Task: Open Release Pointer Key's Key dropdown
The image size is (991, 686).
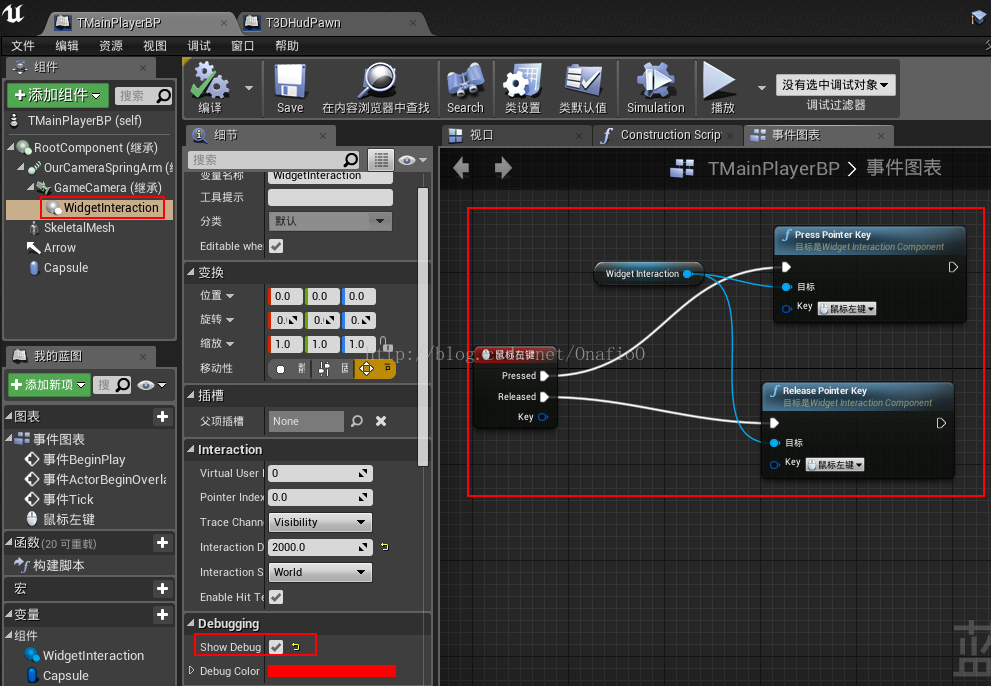Action: [835, 465]
